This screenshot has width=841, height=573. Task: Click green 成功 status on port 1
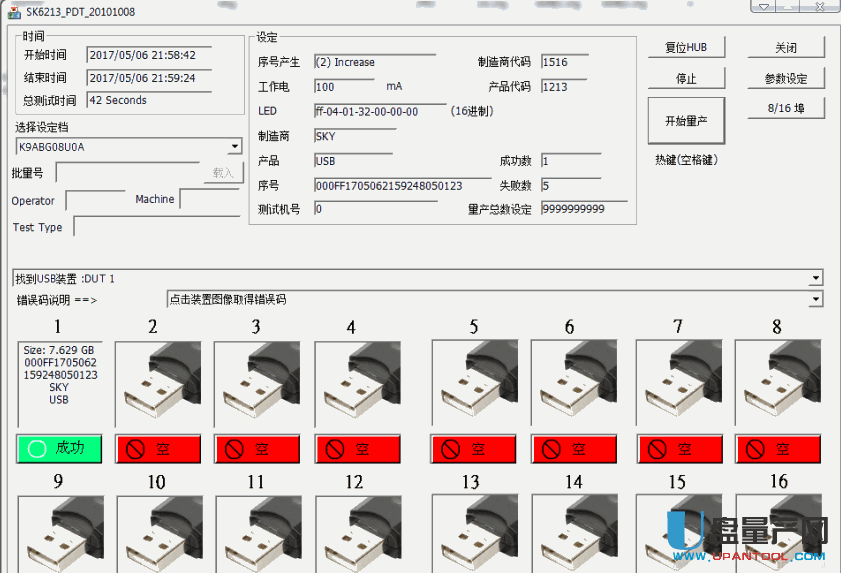coord(59,449)
